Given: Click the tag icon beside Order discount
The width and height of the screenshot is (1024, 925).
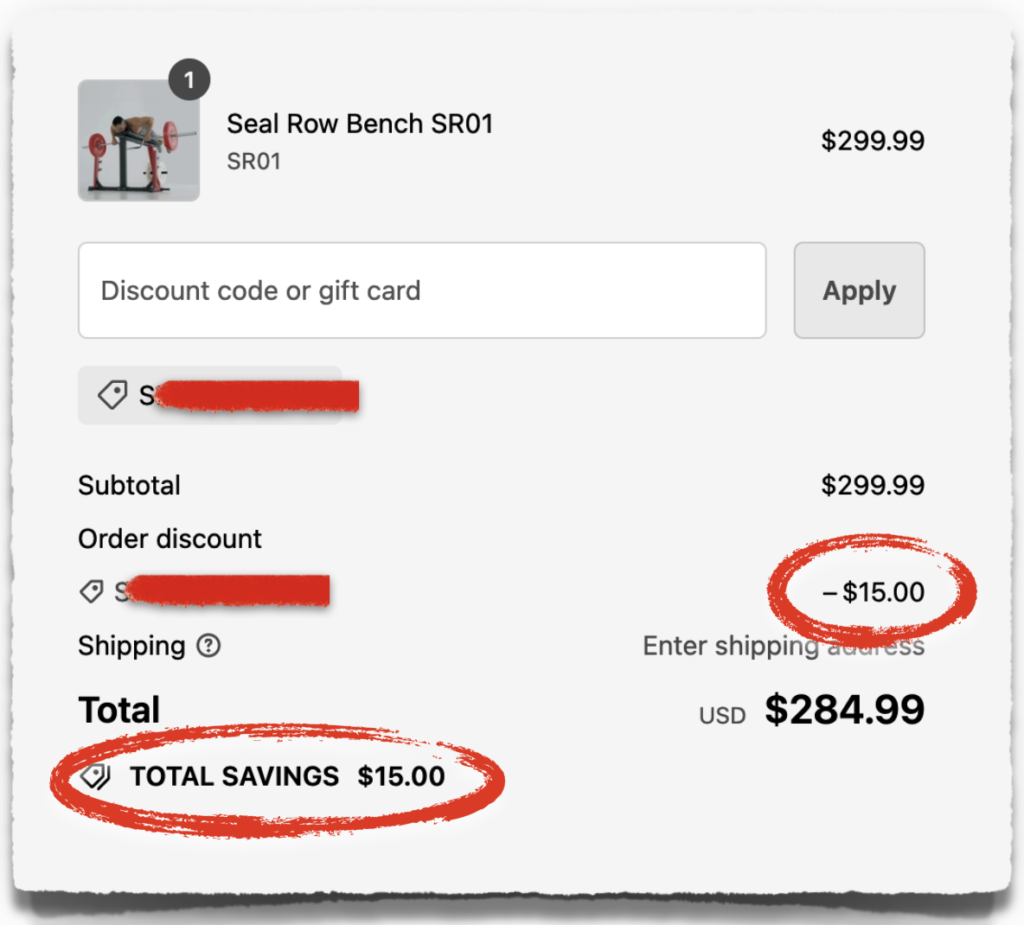Looking at the screenshot, I should tap(91, 591).
